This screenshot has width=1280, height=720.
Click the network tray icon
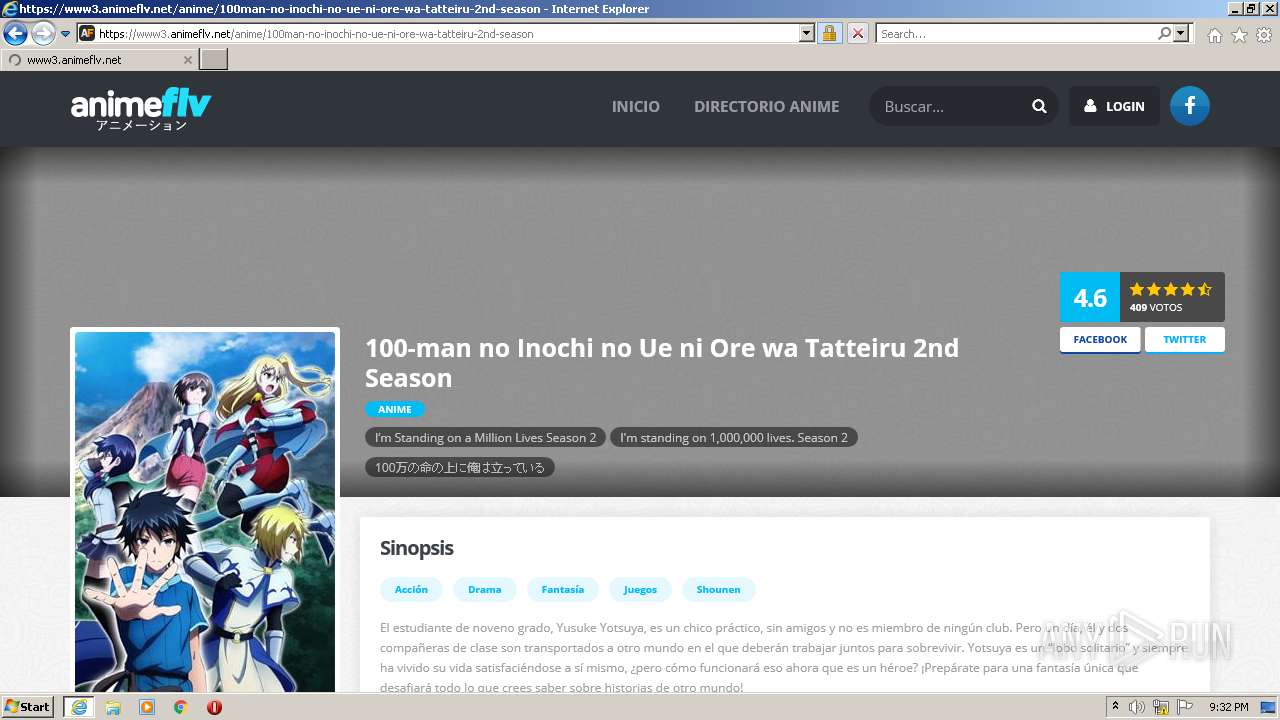coord(1161,707)
